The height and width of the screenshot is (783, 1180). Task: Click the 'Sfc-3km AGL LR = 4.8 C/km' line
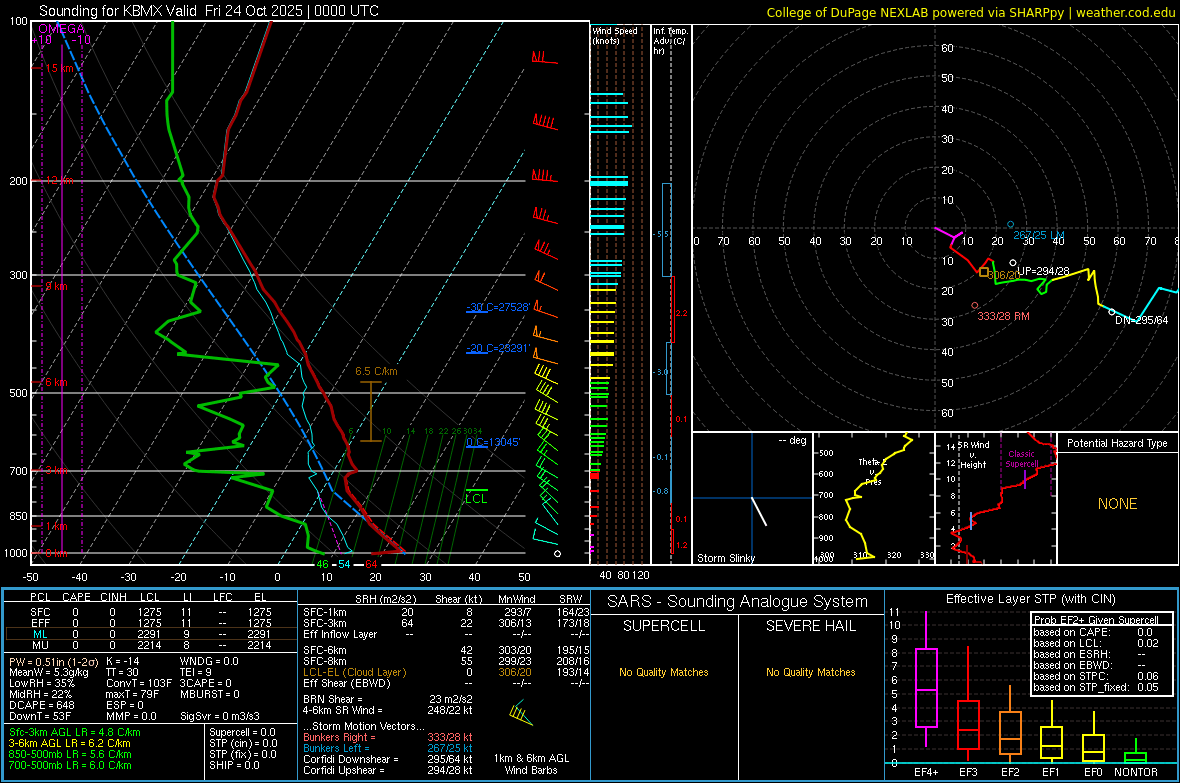point(75,732)
